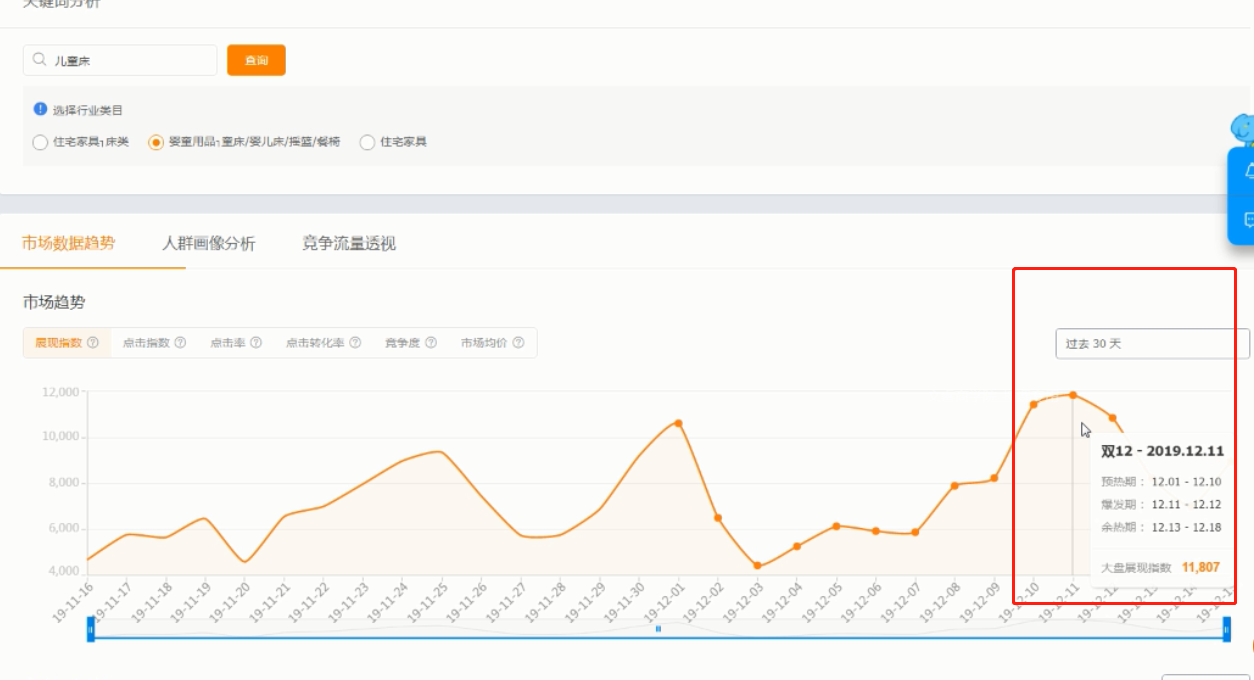Select the 婴童用品›童床/婴儿床 category radio
Viewport: 1254px width, 680px height.
[155, 142]
